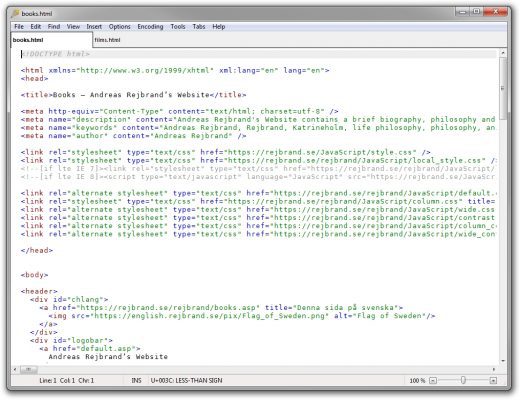Click the <head> opening tag
Screen dimensions: 520x400
coord(34,79)
